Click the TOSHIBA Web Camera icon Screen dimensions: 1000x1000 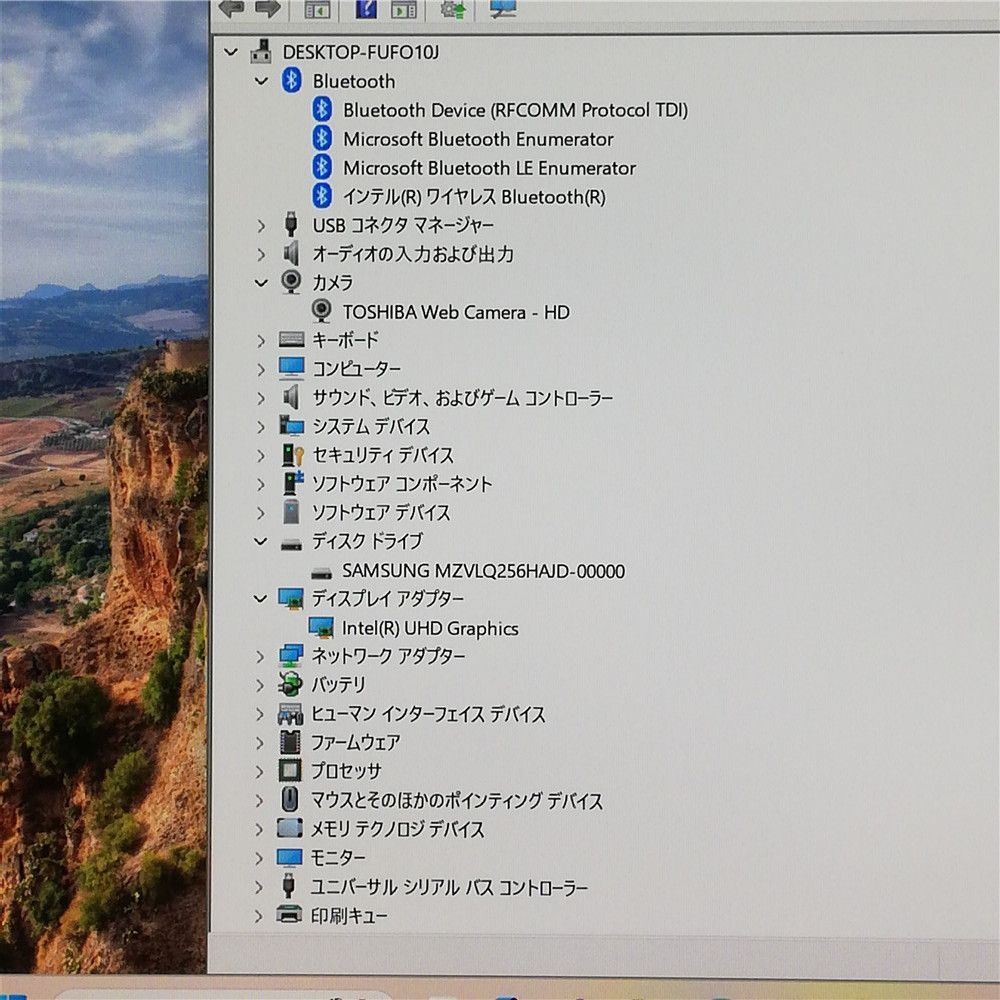tap(321, 312)
